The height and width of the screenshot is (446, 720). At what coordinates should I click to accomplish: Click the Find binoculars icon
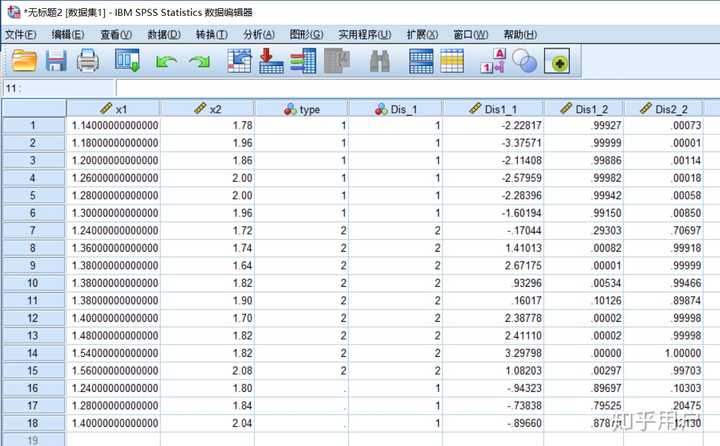[380, 61]
